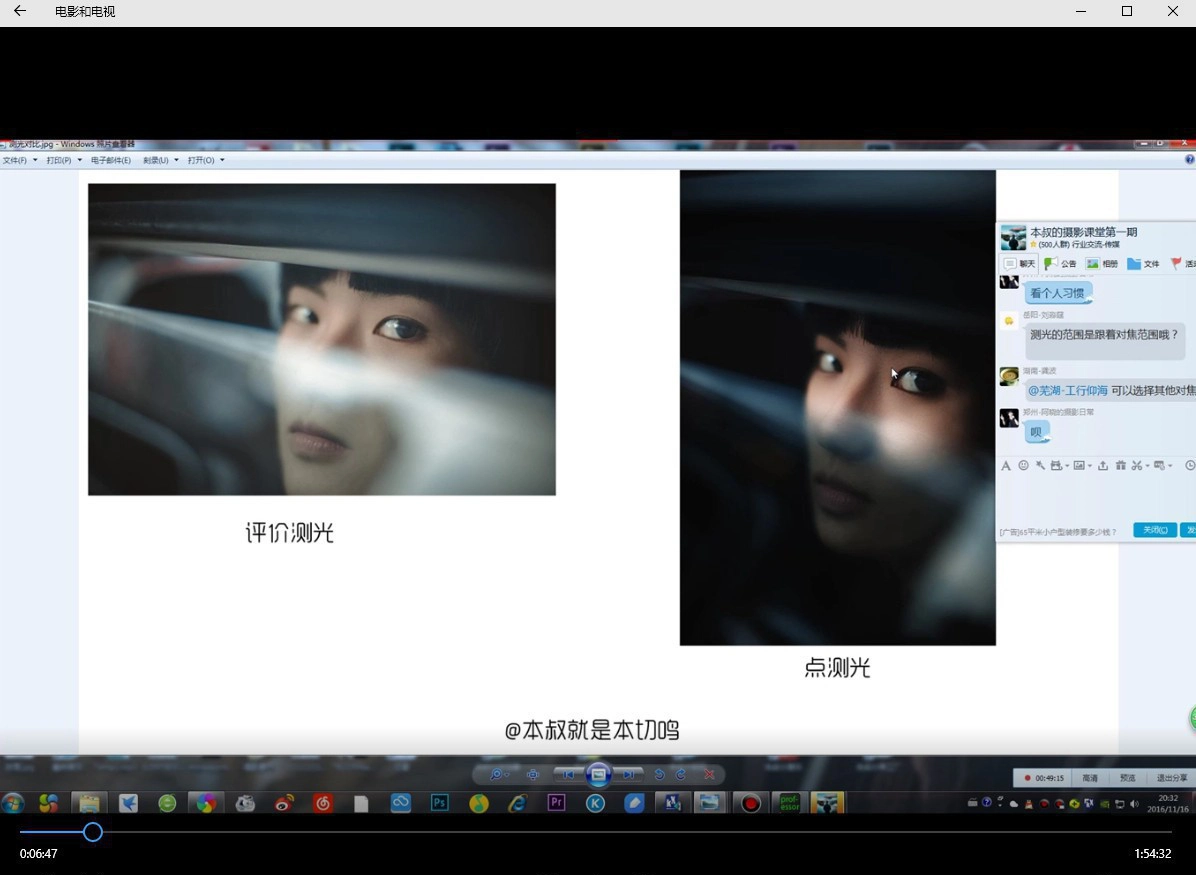This screenshot has width=1196, height=875.
Task: Expand the 刻录(U) dropdown menu
Action: click(160, 160)
